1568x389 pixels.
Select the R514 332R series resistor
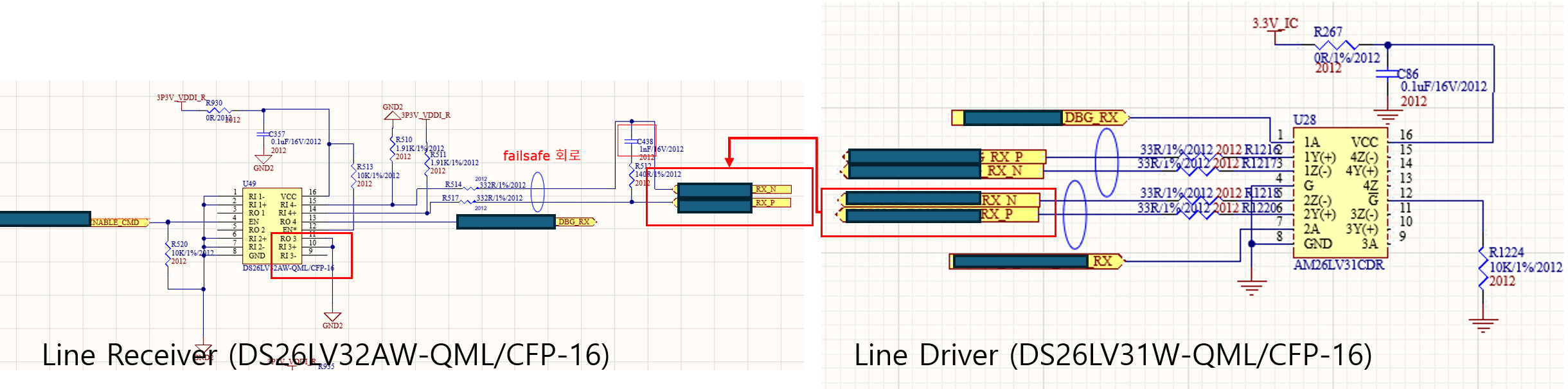coord(470,188)
